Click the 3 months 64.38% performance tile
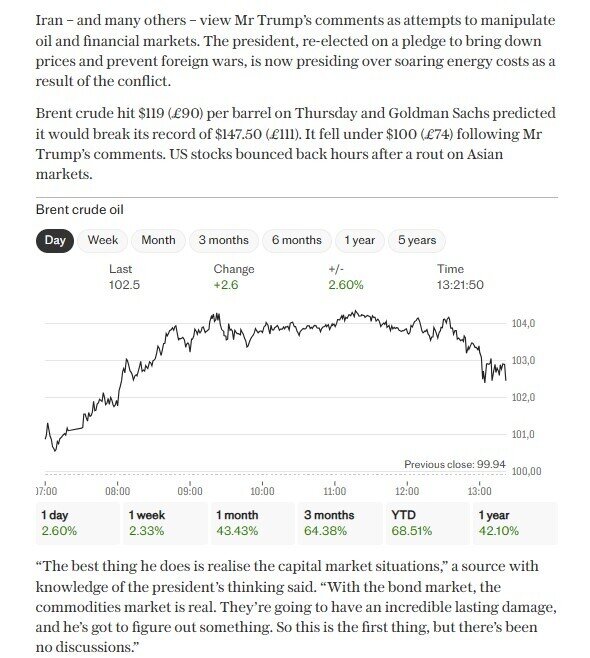 (340, 523)
